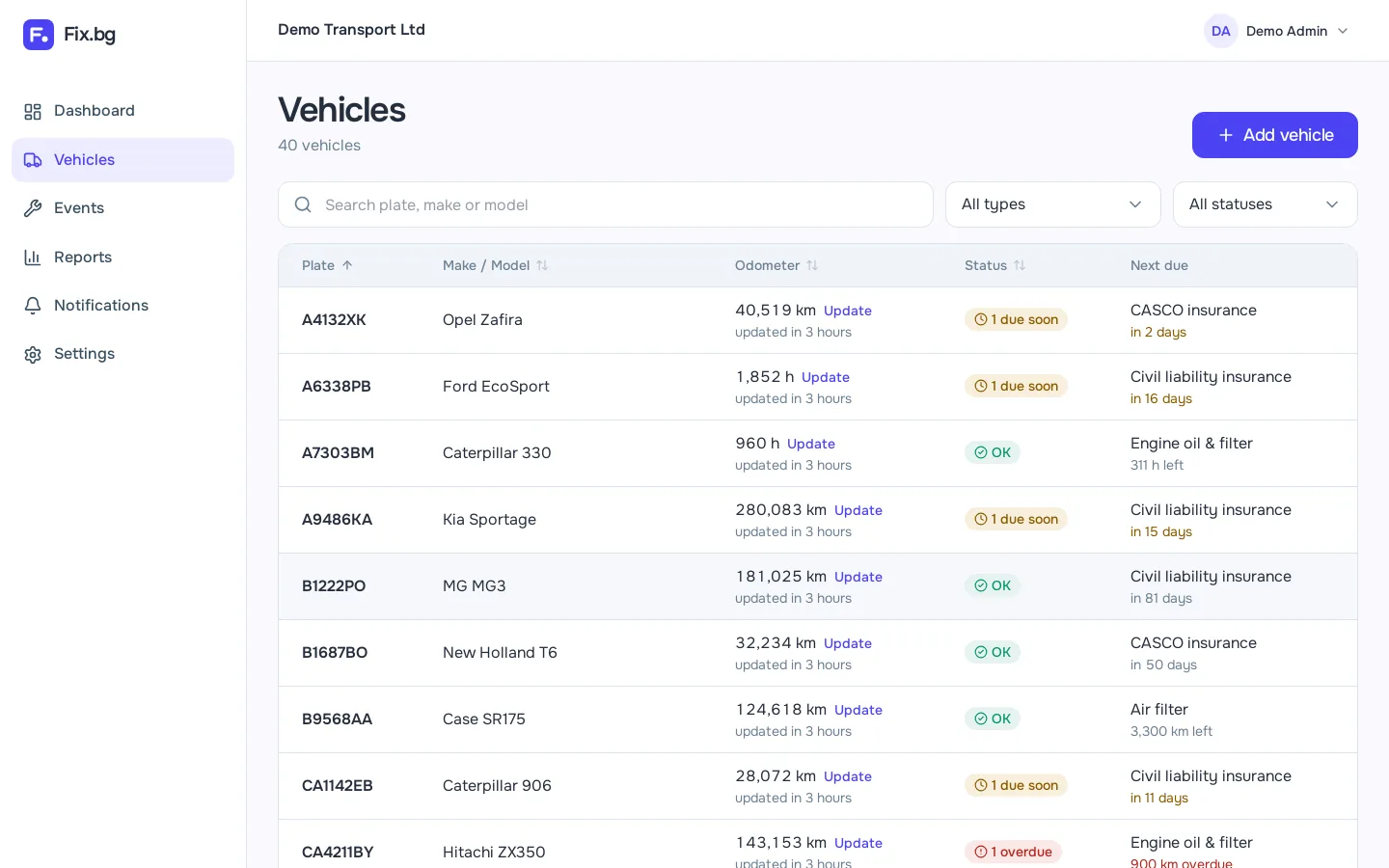Update odometer for Opel Zafira
The height and width of the screenshot is (868, 1389).
coord(848,311)
